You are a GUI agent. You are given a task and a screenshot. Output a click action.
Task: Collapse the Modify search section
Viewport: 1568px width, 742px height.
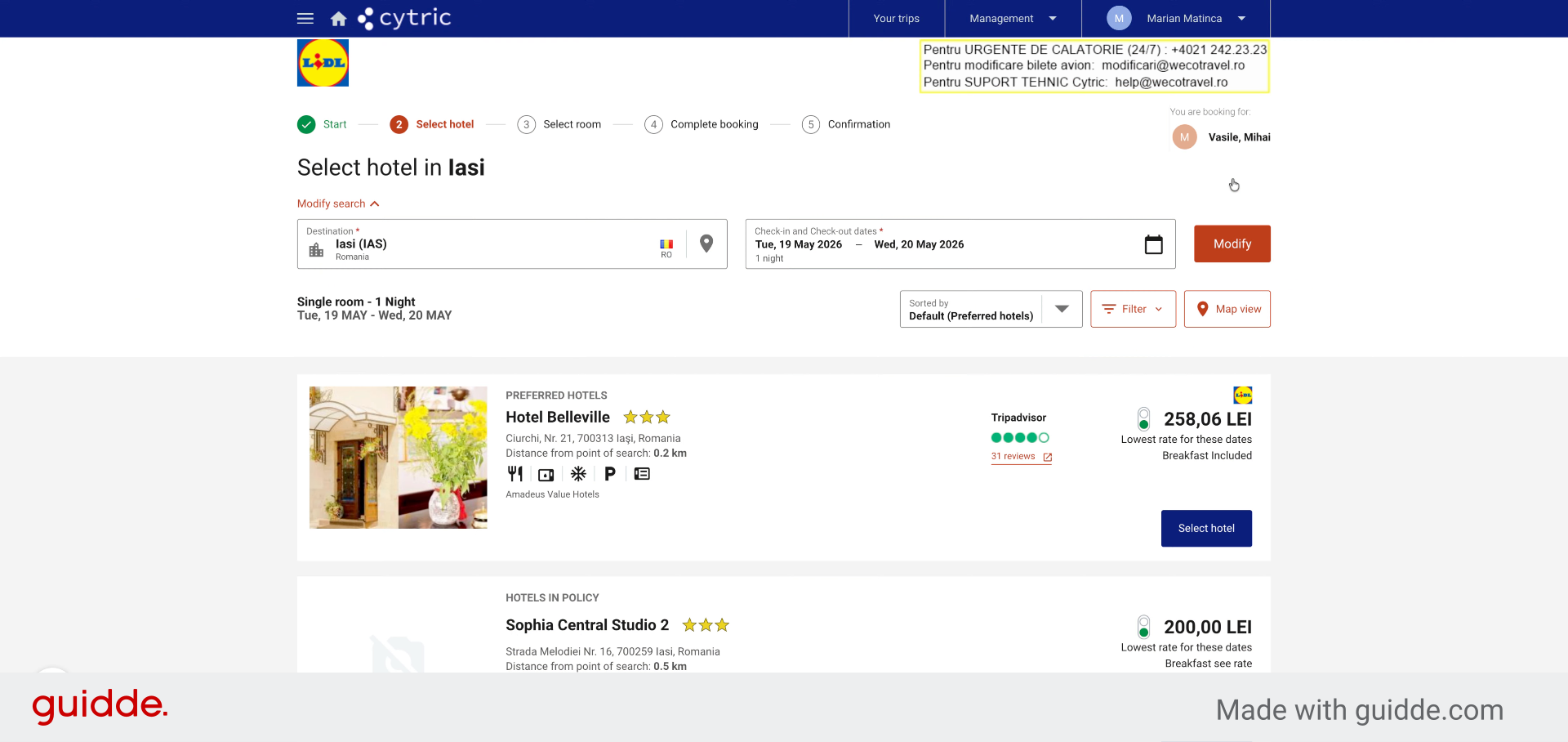click(338, 203)
